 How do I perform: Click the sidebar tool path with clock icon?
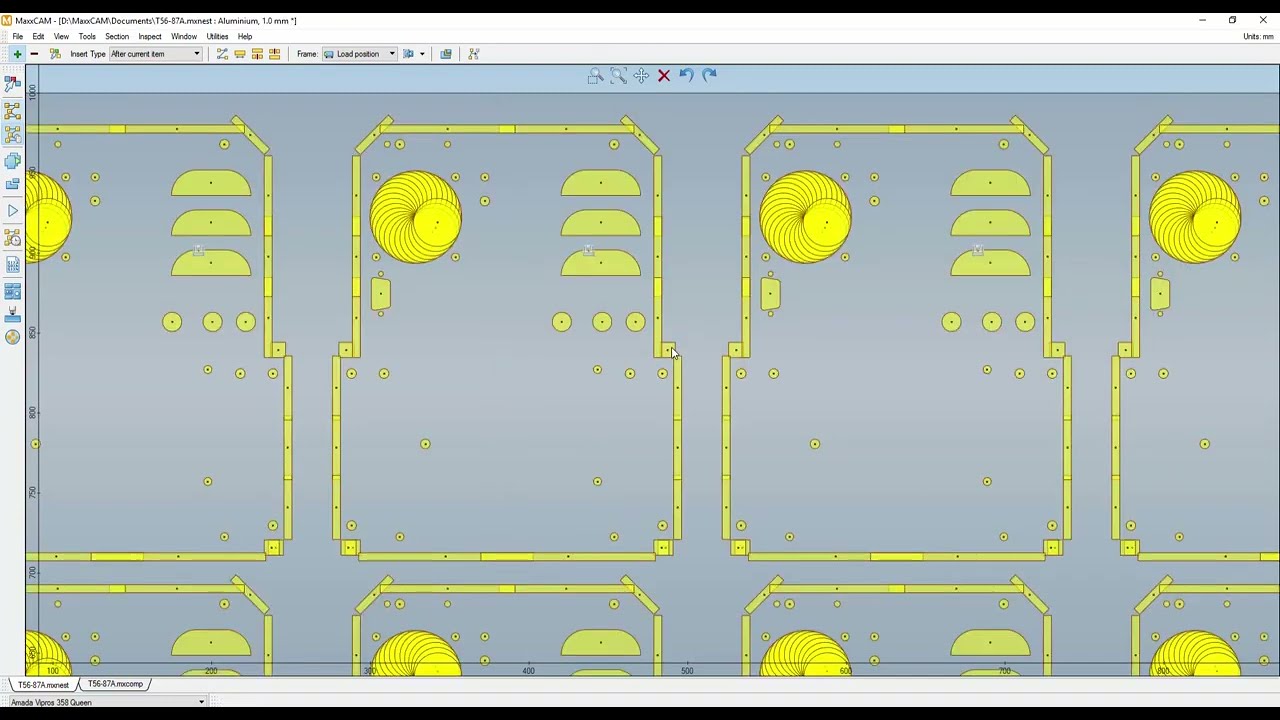coord(12,238)
